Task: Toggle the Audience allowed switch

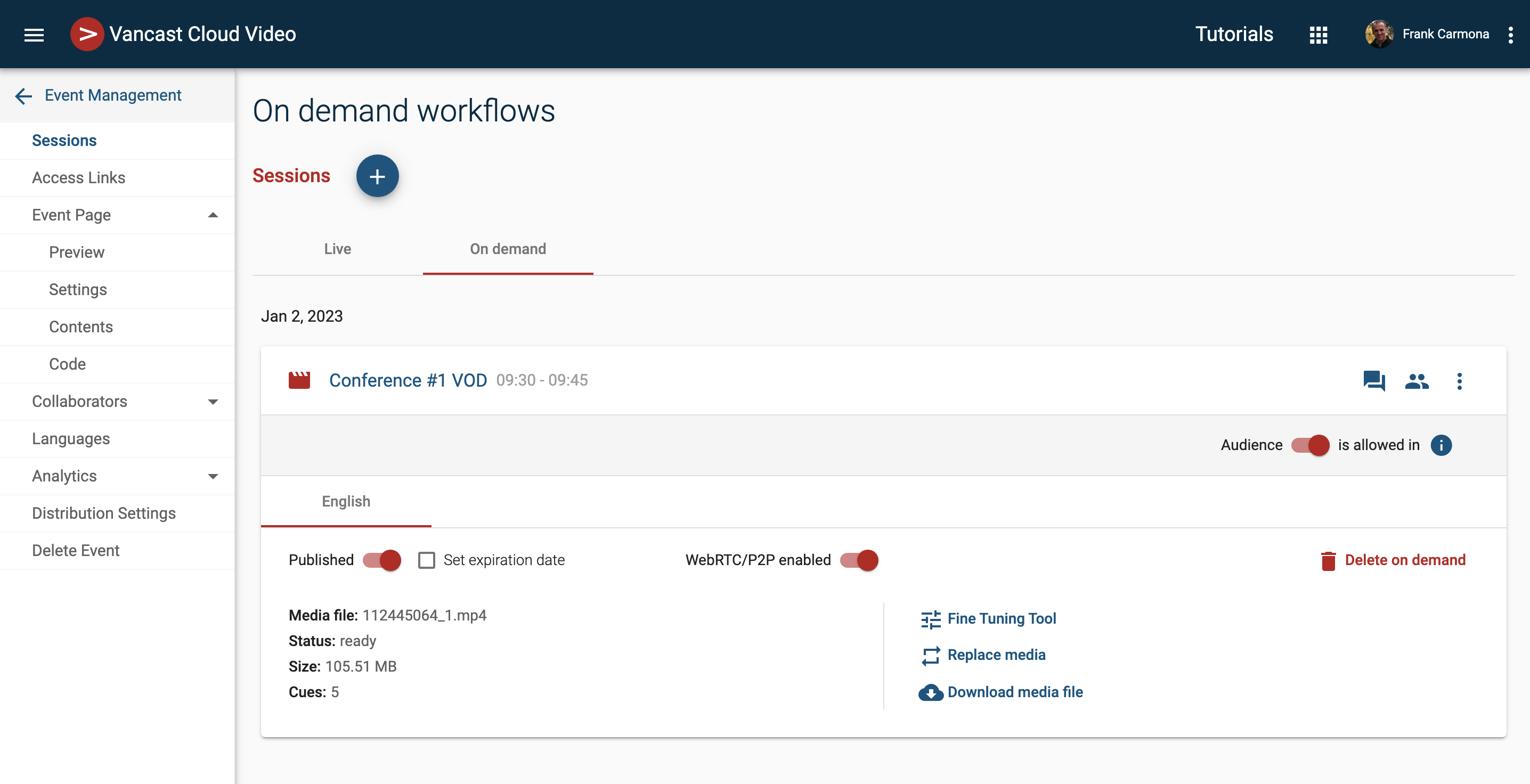Action: (x=1310, y=445)
